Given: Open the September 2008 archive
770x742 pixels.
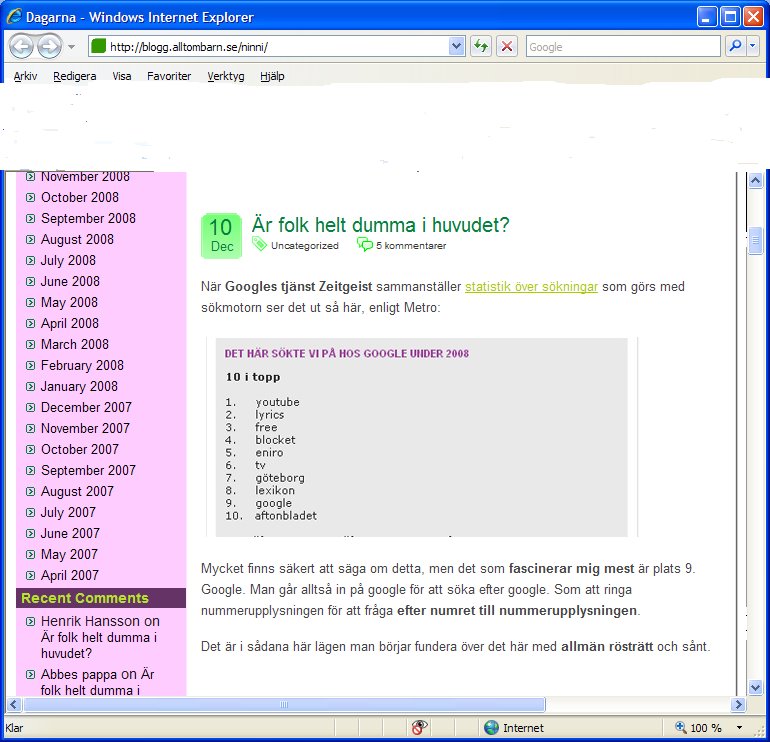Looking at the screenshot, I should pyautogui.click(x=88, y=219).
